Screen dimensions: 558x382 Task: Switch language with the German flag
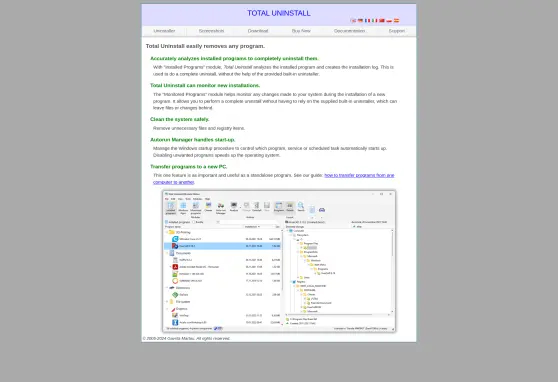[360, 21]
